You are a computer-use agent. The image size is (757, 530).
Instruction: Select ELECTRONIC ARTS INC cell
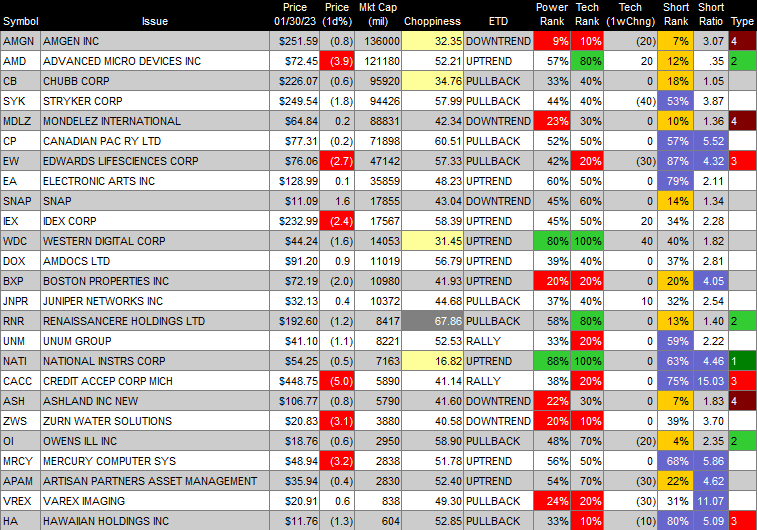(x=155, y=181)
